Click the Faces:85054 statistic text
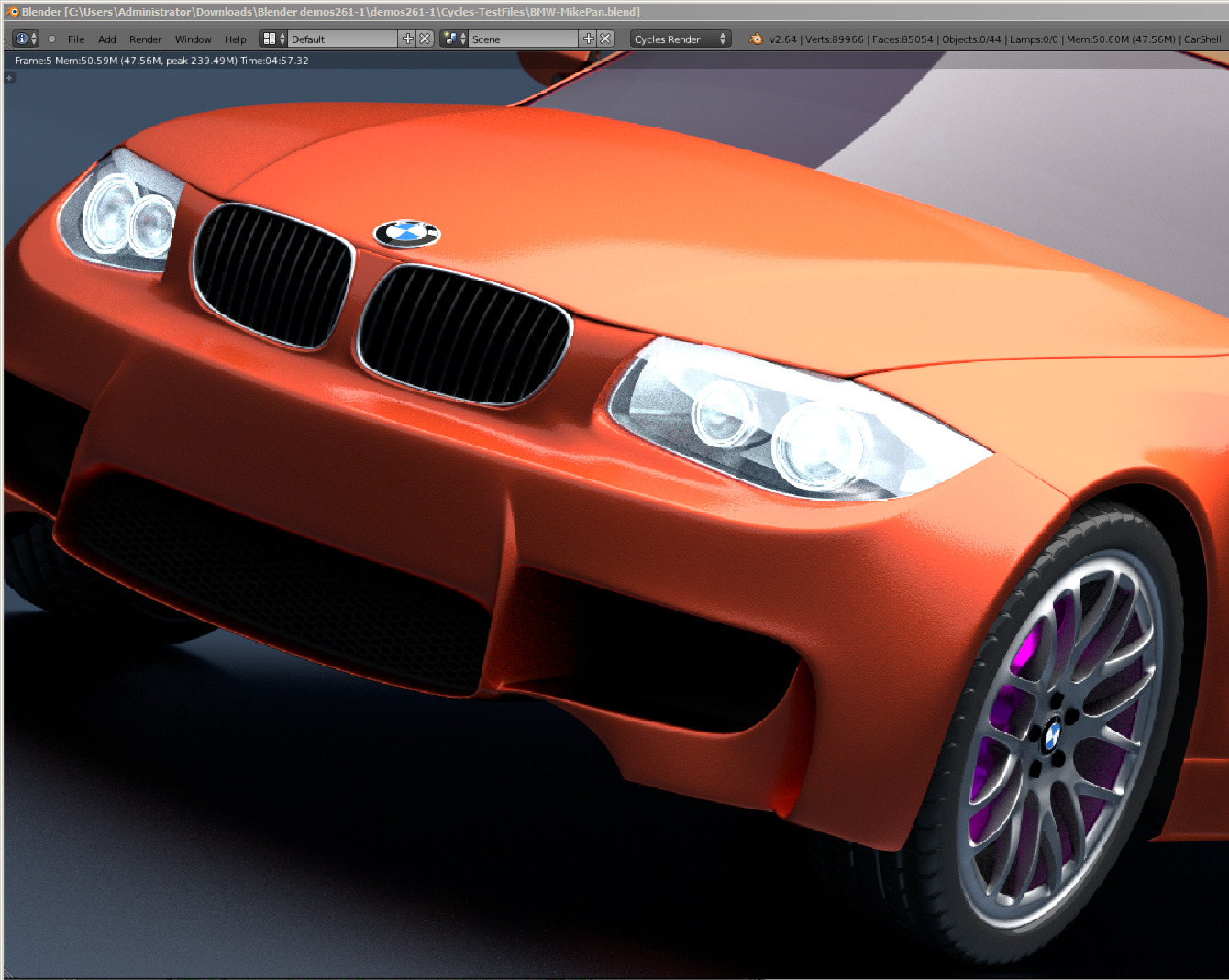 tap(902, 39)
